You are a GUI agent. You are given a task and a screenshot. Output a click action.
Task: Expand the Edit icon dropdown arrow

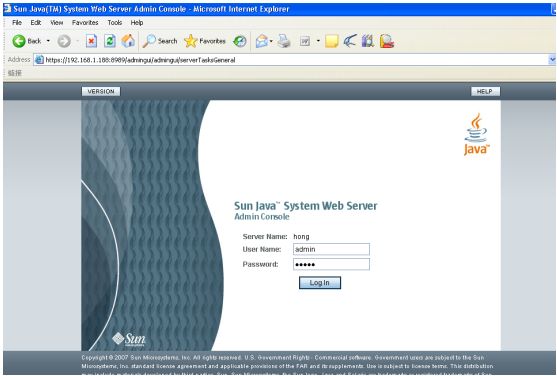[318, 41]
